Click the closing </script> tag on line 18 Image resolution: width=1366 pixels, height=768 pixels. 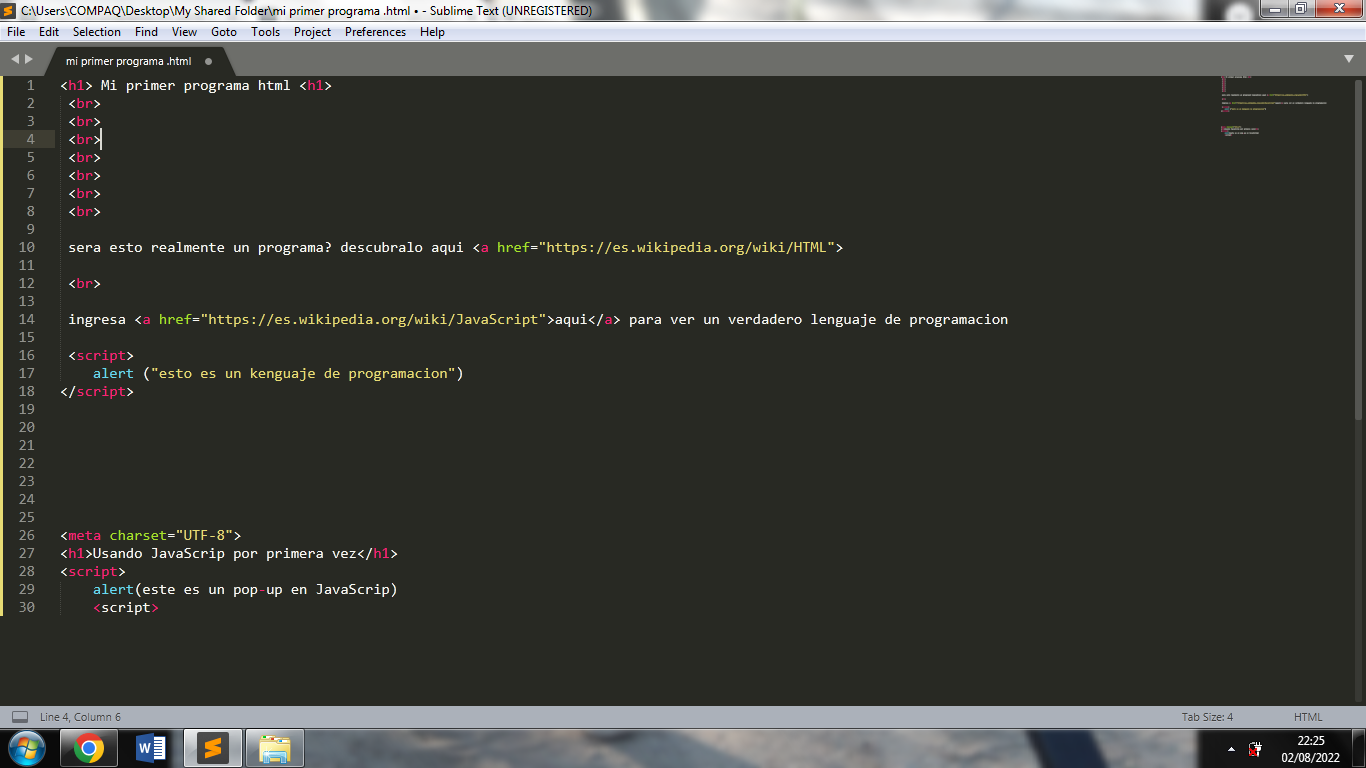[97, 391]
